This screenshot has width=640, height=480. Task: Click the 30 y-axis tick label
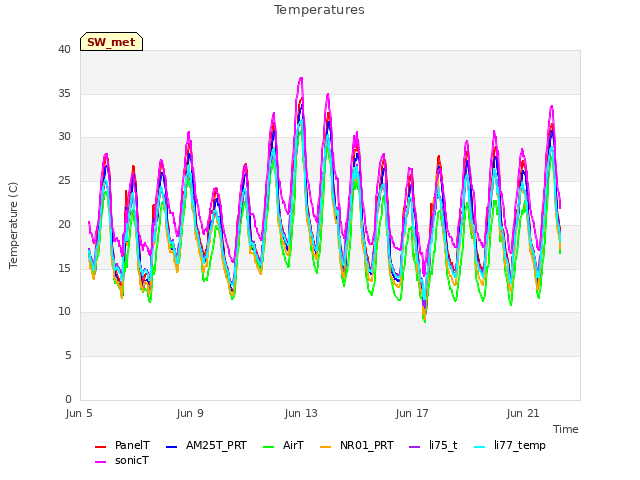pos(64,137)
